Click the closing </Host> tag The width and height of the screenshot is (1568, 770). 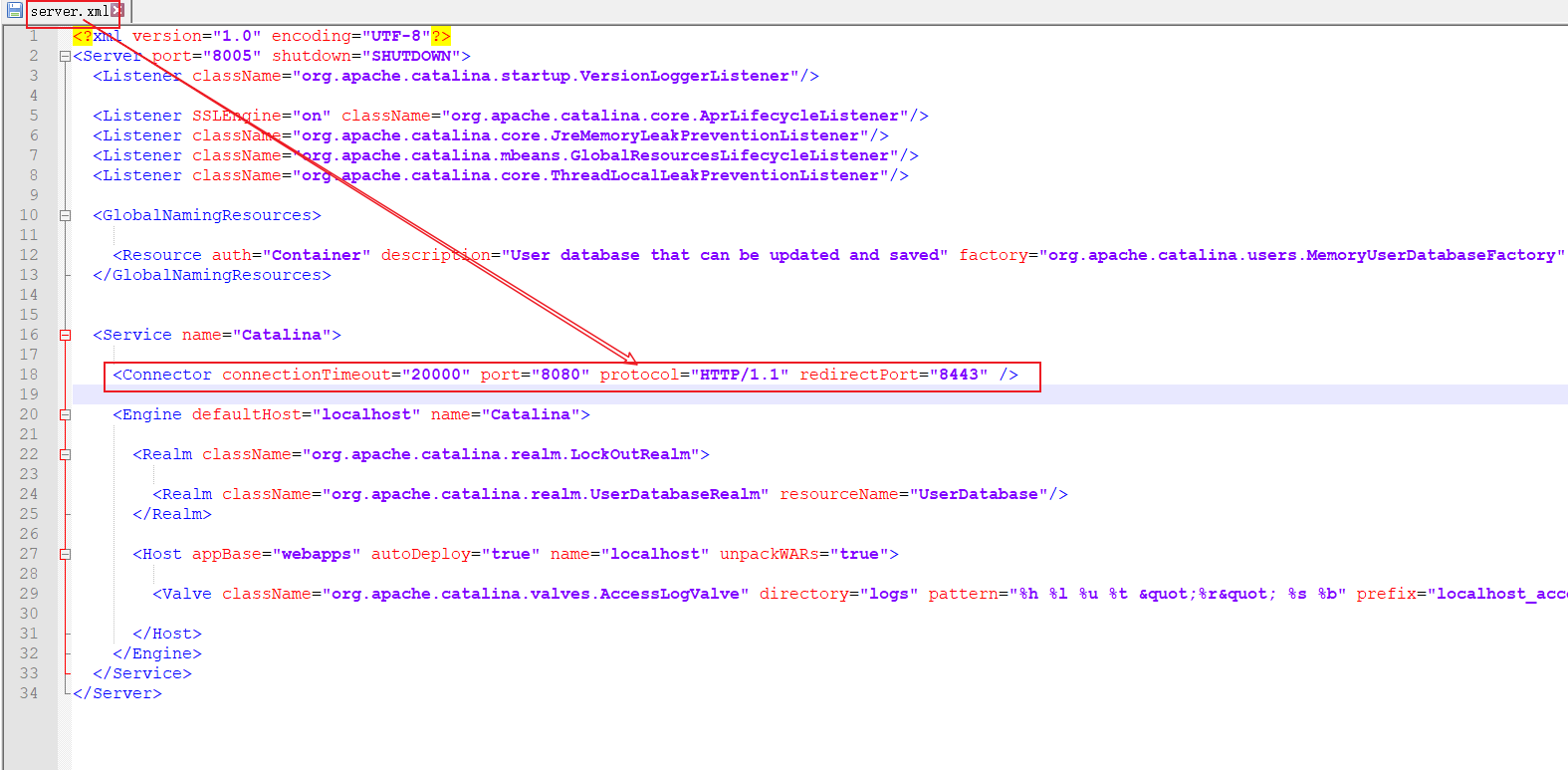pyautogui.click(x=167, y=634)
